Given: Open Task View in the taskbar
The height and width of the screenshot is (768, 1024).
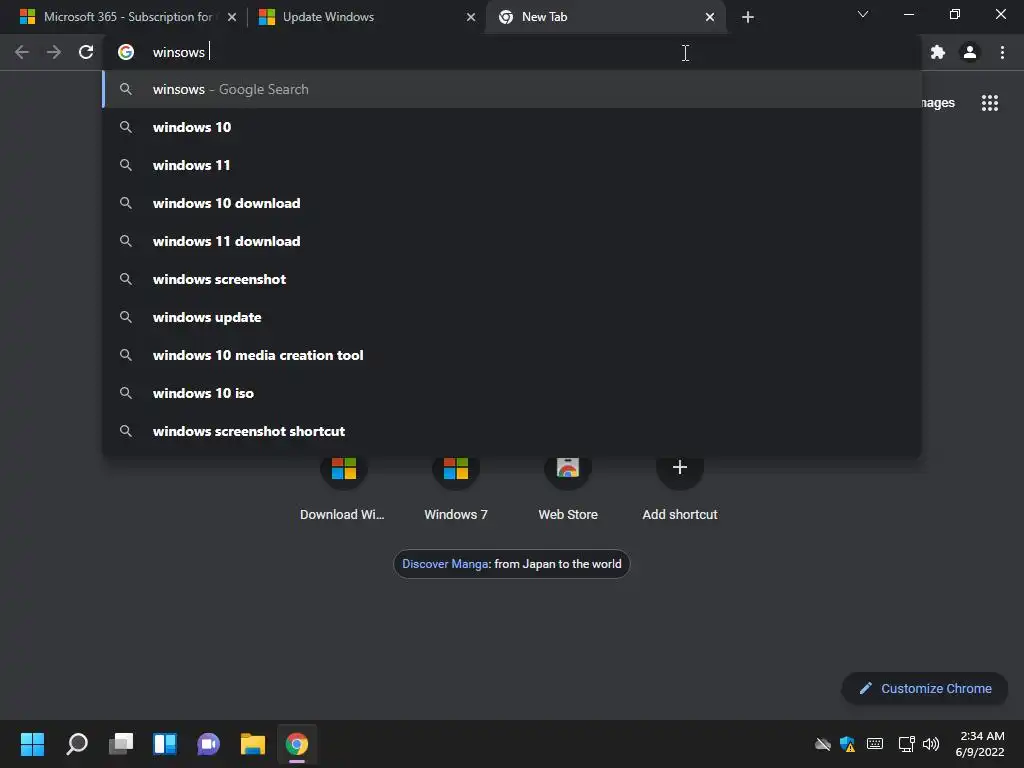Looking at the screenshot, I should pos(121,744).
